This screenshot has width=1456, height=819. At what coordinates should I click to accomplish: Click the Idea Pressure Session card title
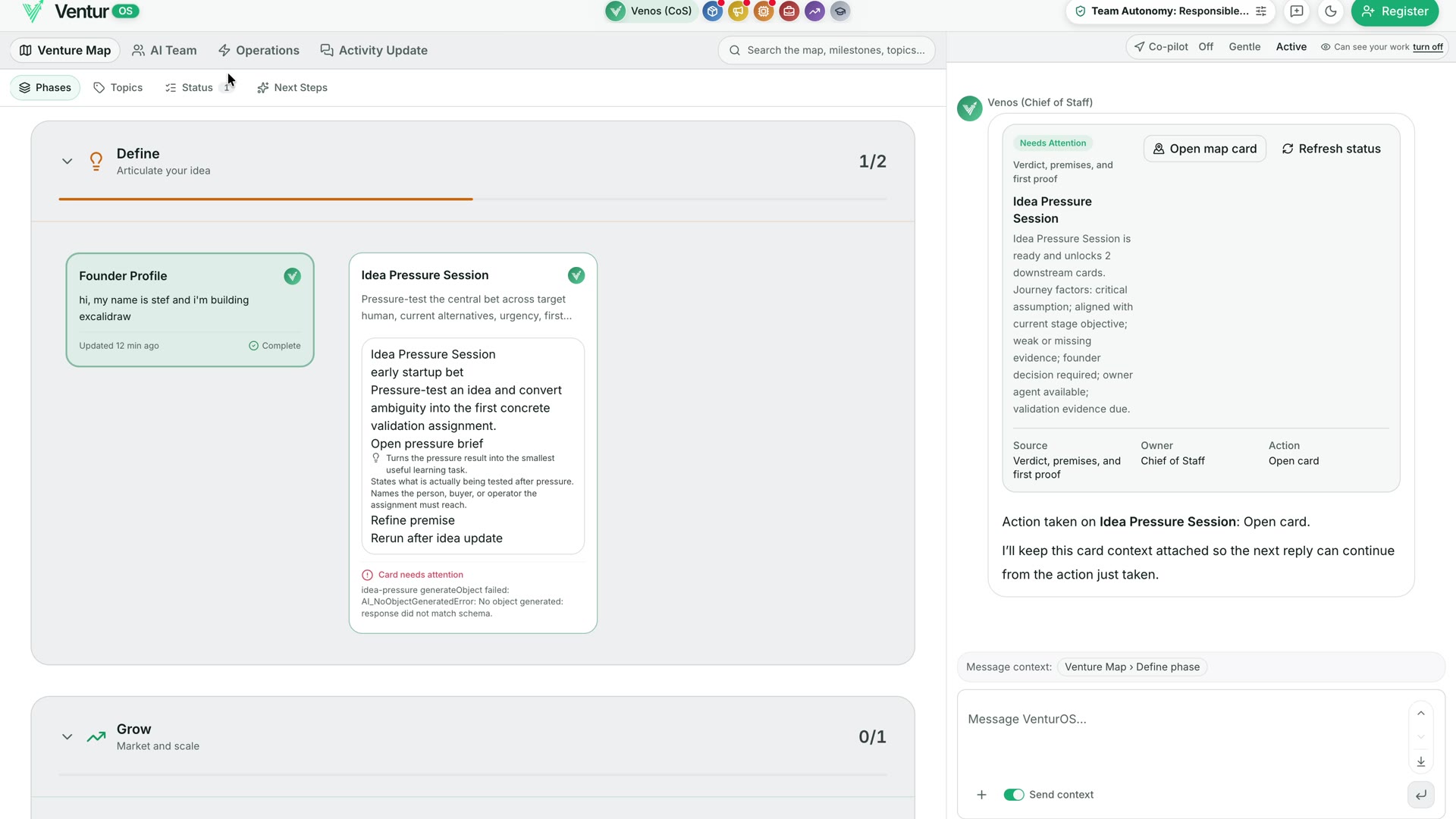click(425, 275)
